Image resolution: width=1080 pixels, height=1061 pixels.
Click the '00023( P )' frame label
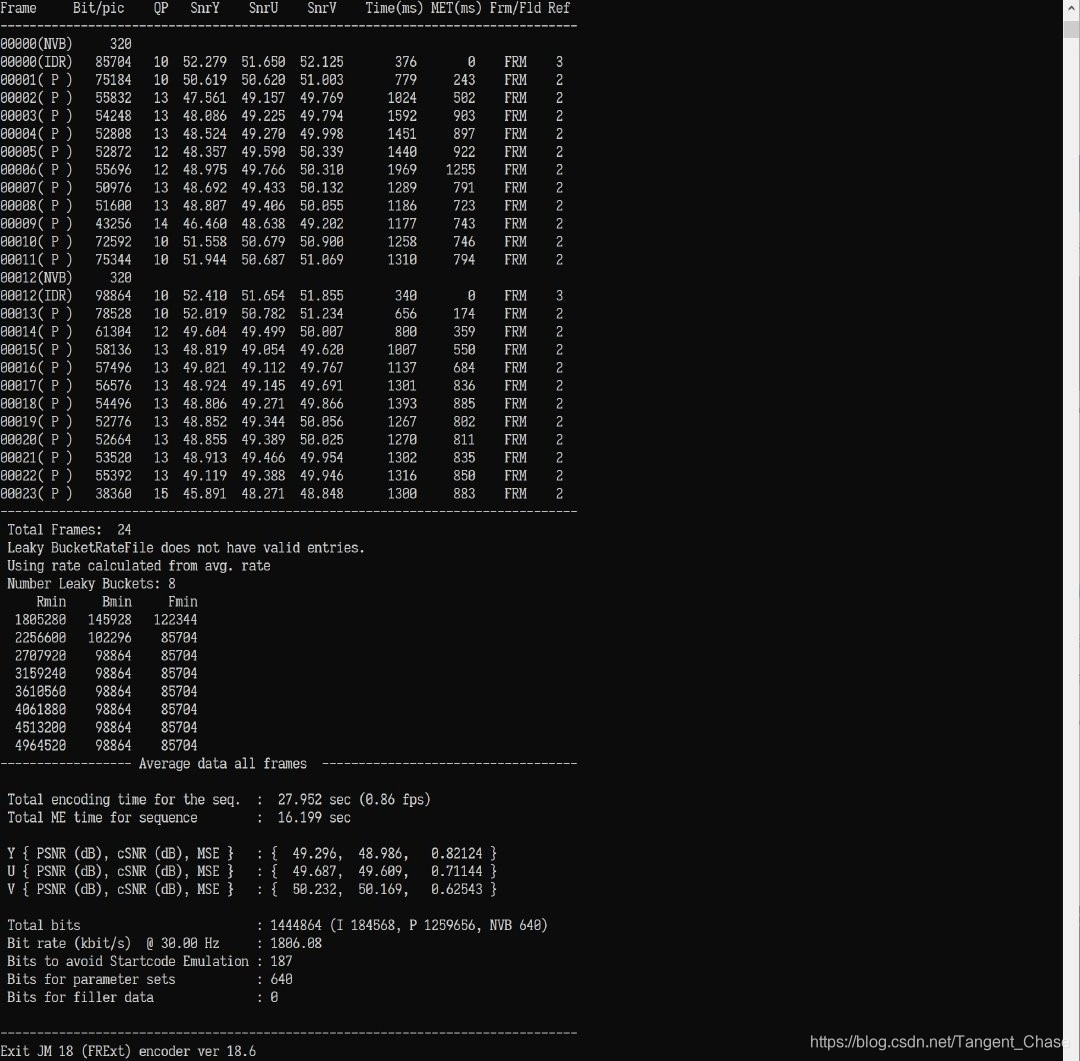[37, 493]
